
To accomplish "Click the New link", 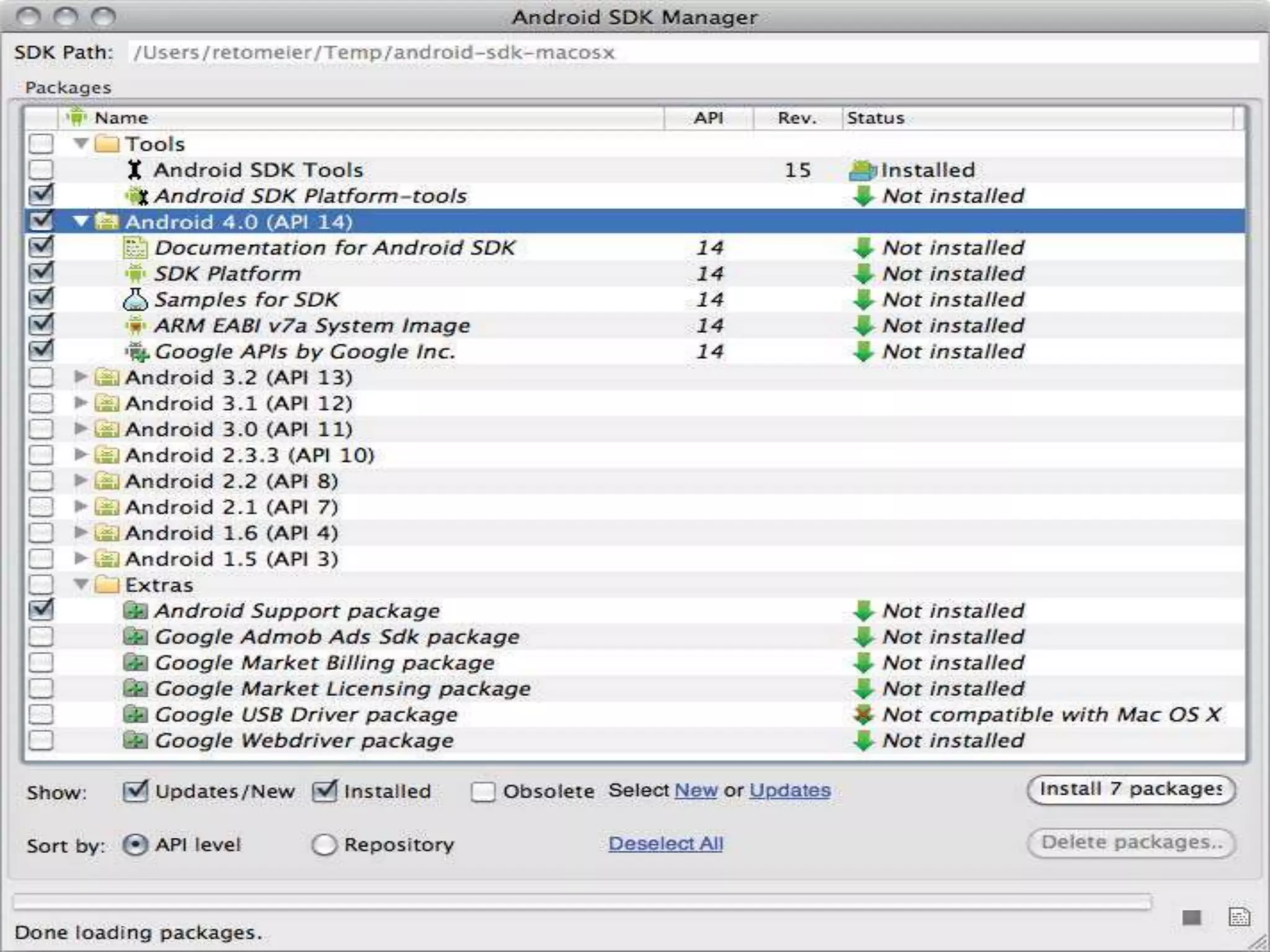I will click(x=696, y=791).
